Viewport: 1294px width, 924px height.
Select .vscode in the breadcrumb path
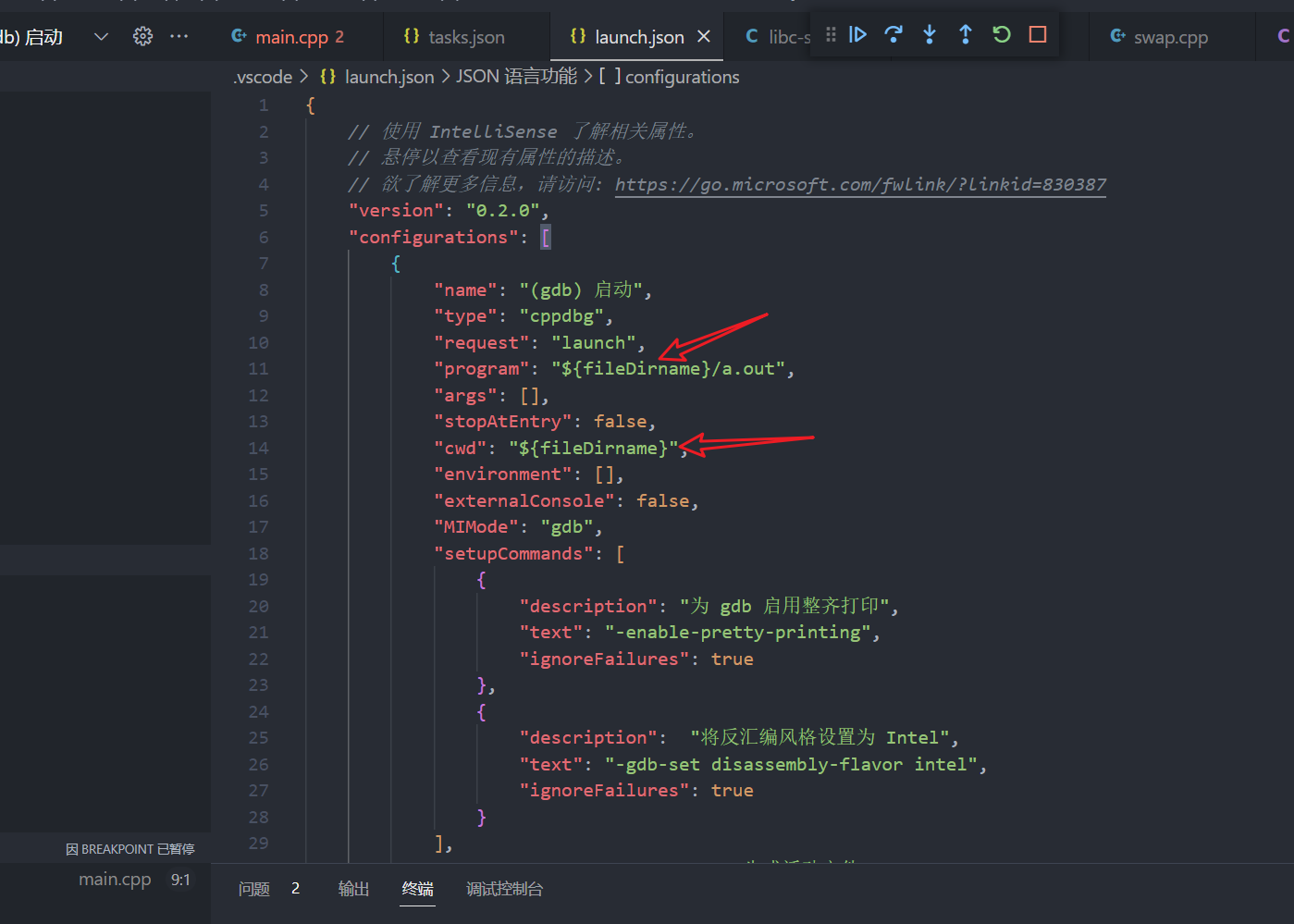tap(263, 77)
